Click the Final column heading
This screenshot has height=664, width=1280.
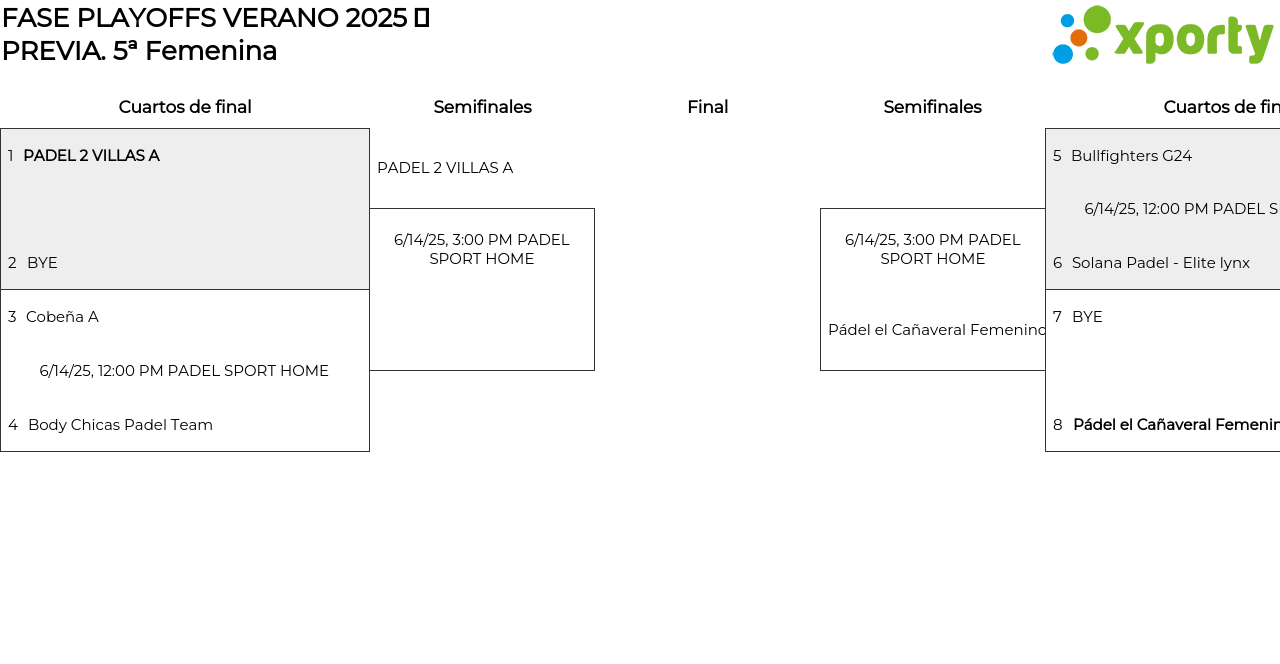[x=707, y=107]
